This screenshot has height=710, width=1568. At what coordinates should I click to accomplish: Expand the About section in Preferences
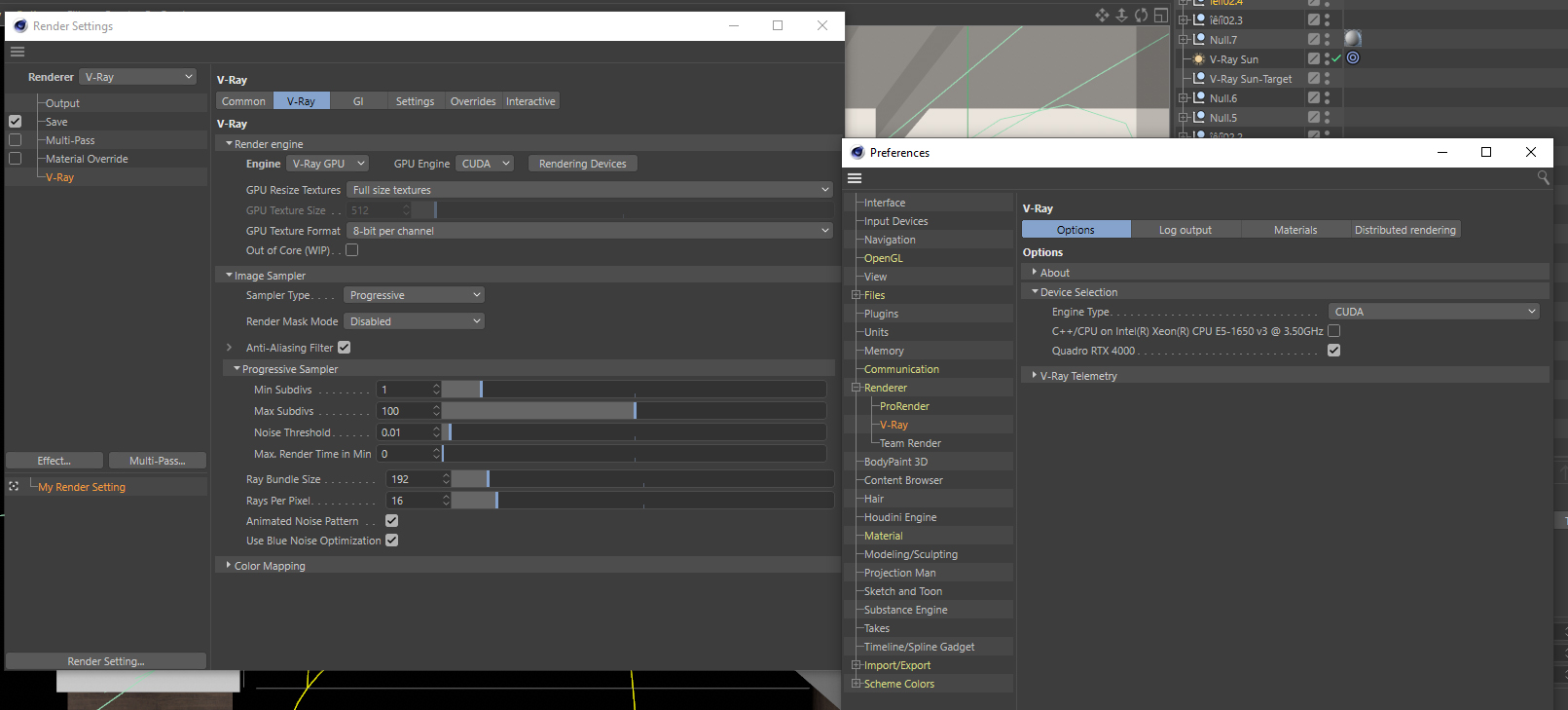[x=1034, y=272]
